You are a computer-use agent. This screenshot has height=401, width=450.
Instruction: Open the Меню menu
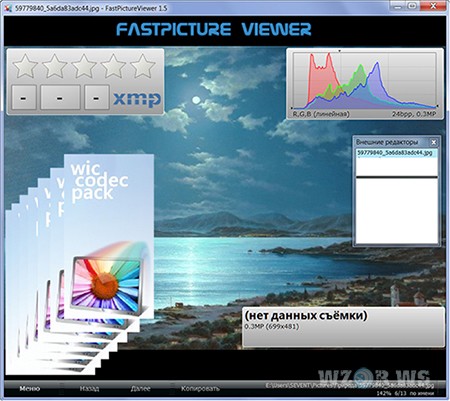click(x=30, y=389)
